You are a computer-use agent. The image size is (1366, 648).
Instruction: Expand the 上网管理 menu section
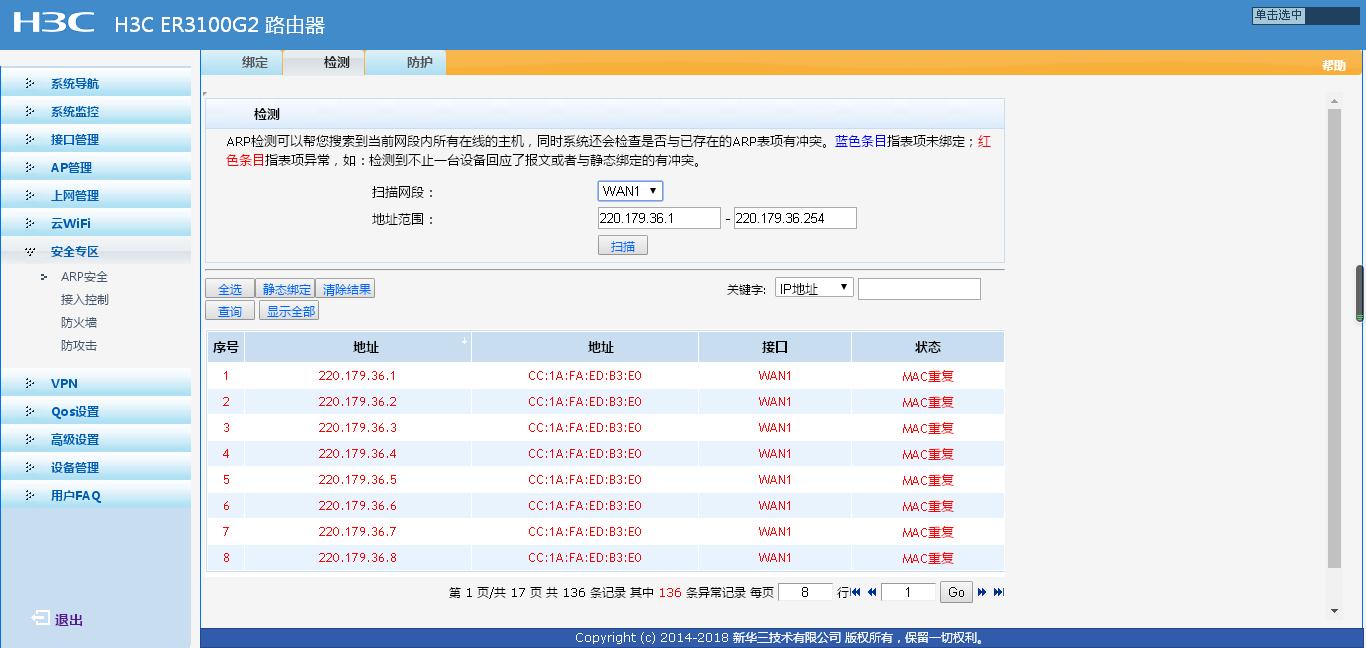[x=74, y=196]
